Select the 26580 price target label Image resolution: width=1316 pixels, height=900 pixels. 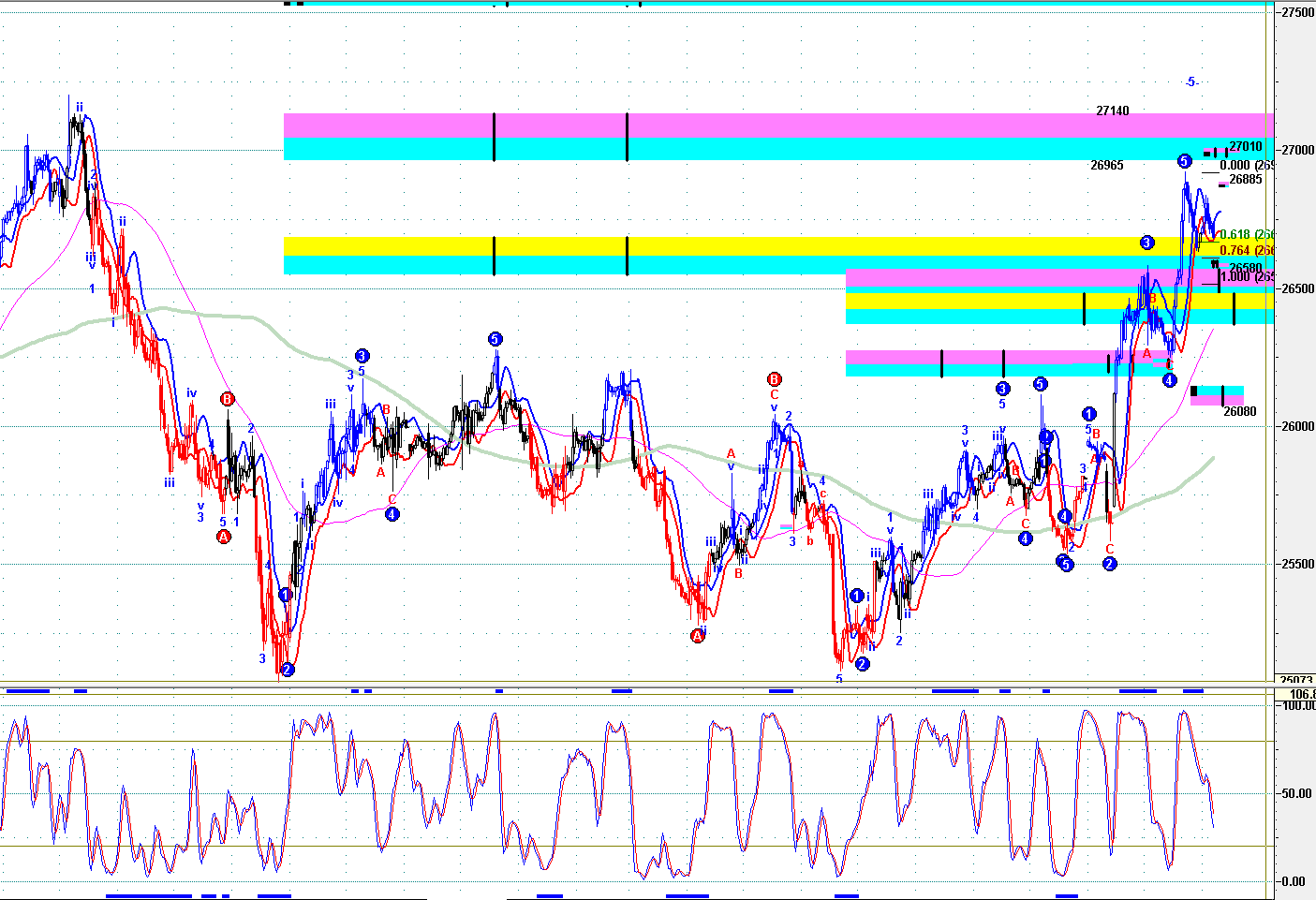point(1246,268)
